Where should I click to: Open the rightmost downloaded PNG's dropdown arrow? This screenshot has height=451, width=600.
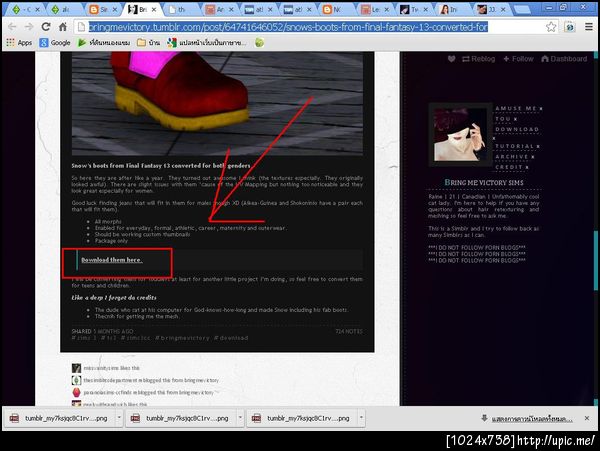point(361,418)
